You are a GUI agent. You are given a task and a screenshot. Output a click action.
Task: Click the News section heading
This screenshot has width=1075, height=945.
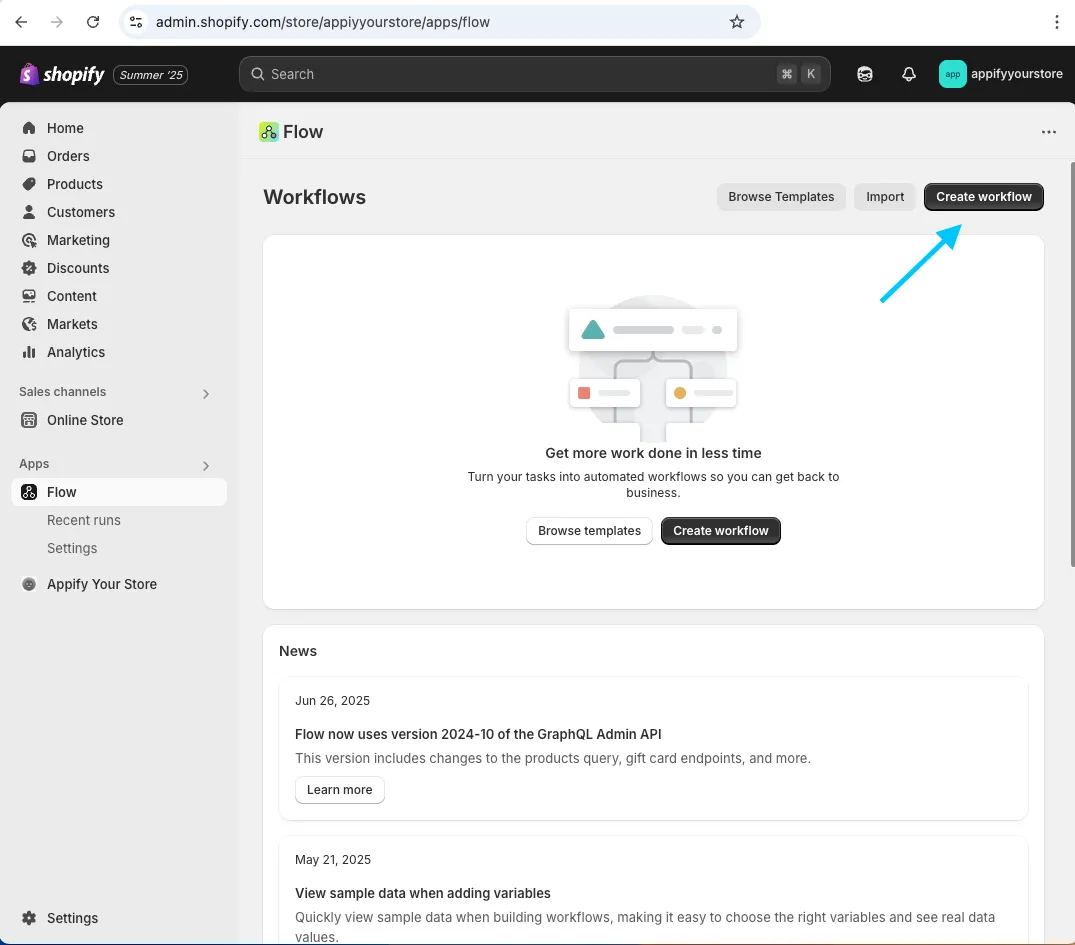[298, 651]
